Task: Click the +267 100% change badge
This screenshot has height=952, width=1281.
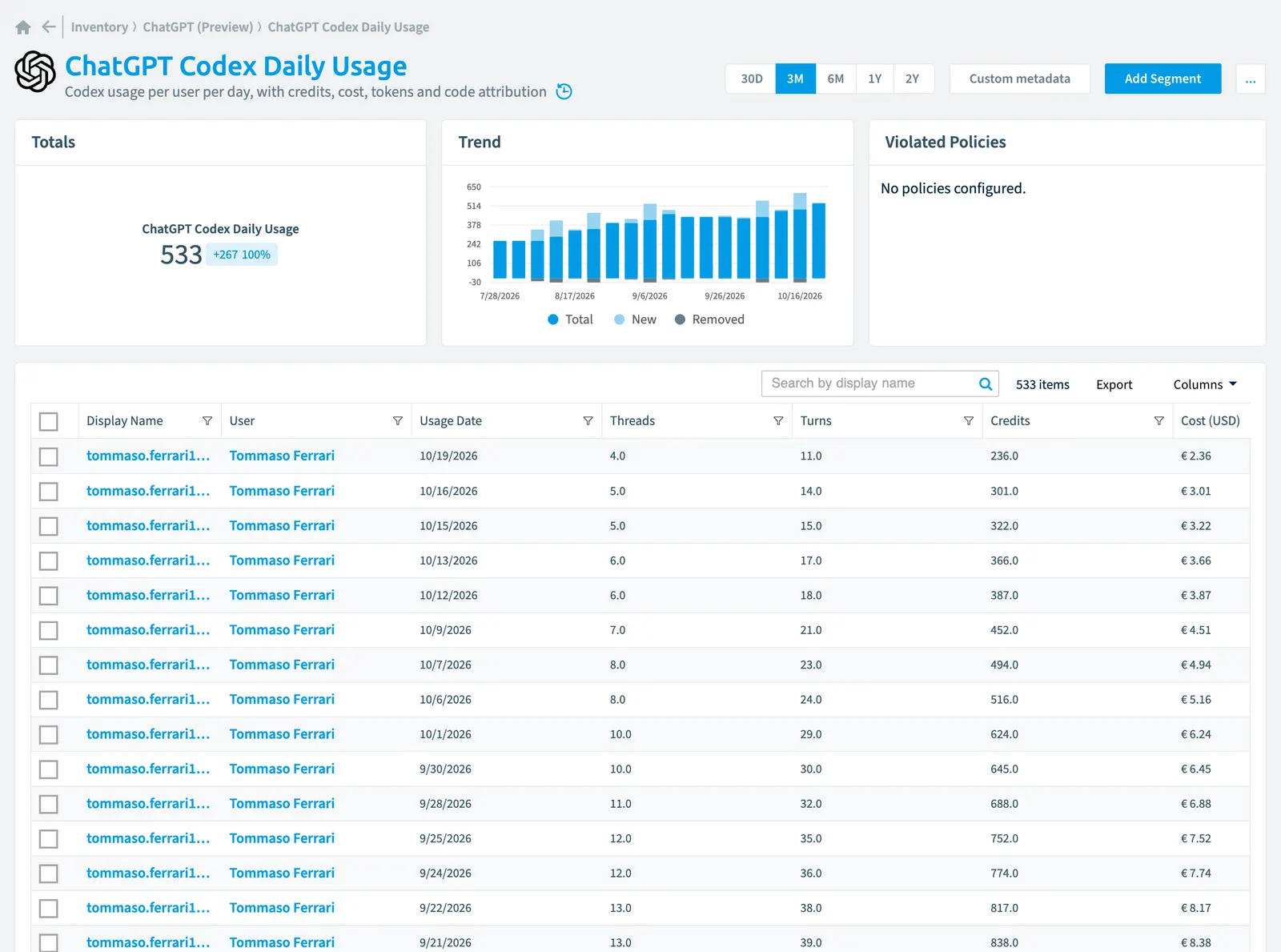Action: tap(242, 255)
